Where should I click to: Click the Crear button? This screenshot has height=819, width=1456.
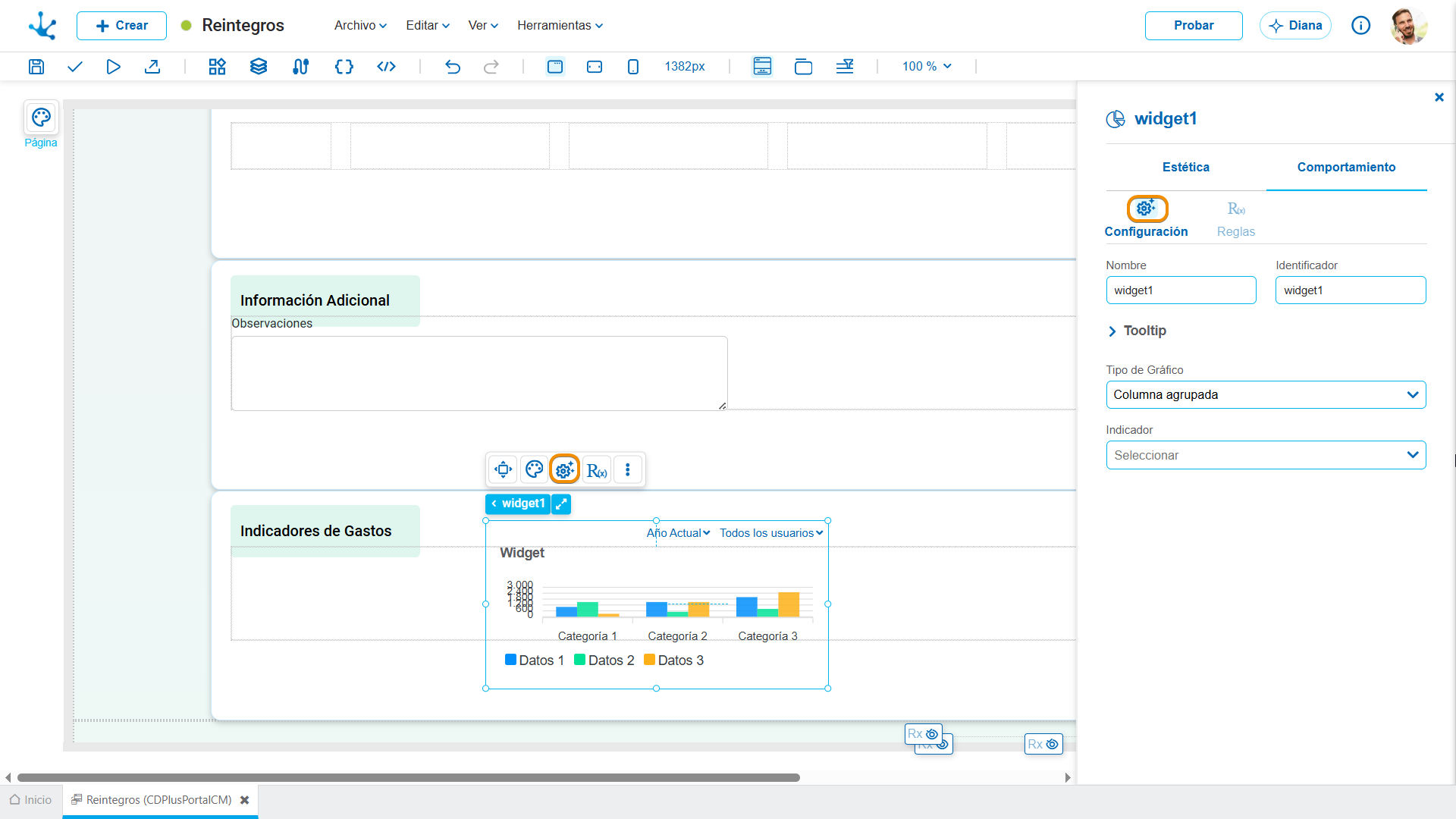121,26
